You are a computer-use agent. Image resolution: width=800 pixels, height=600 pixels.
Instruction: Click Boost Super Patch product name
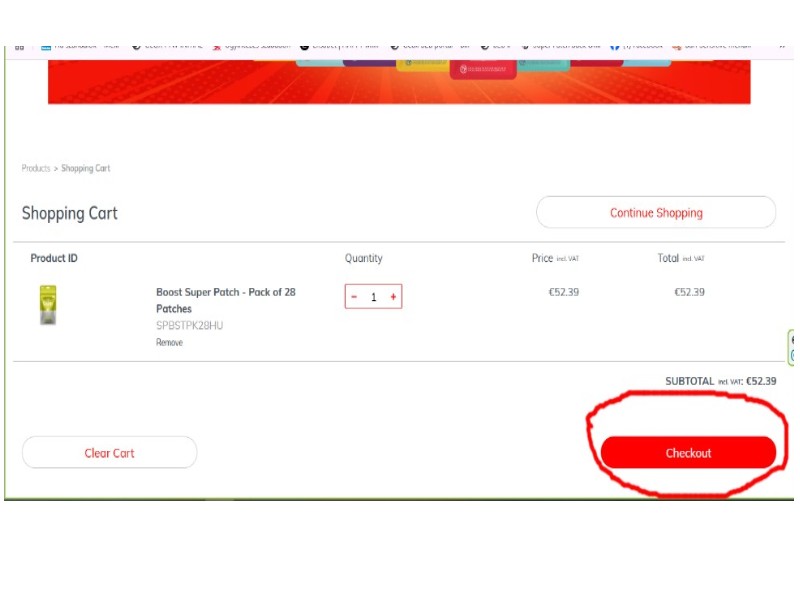[x=226, y=300]
